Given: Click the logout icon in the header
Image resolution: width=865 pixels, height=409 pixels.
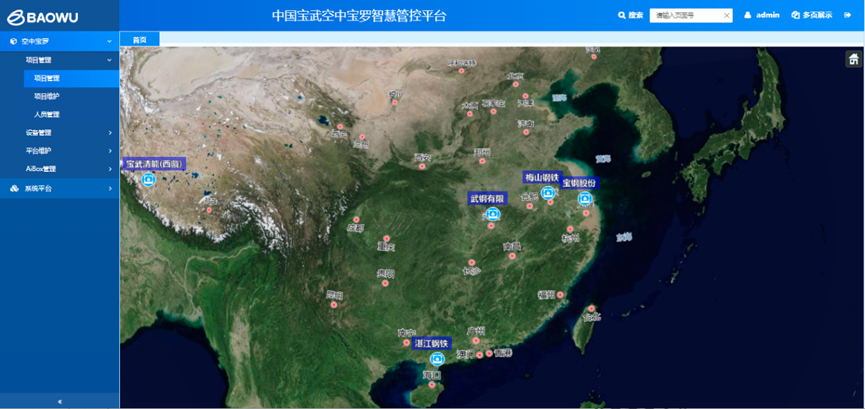Looking at the screenshot, I should [847, 15].
